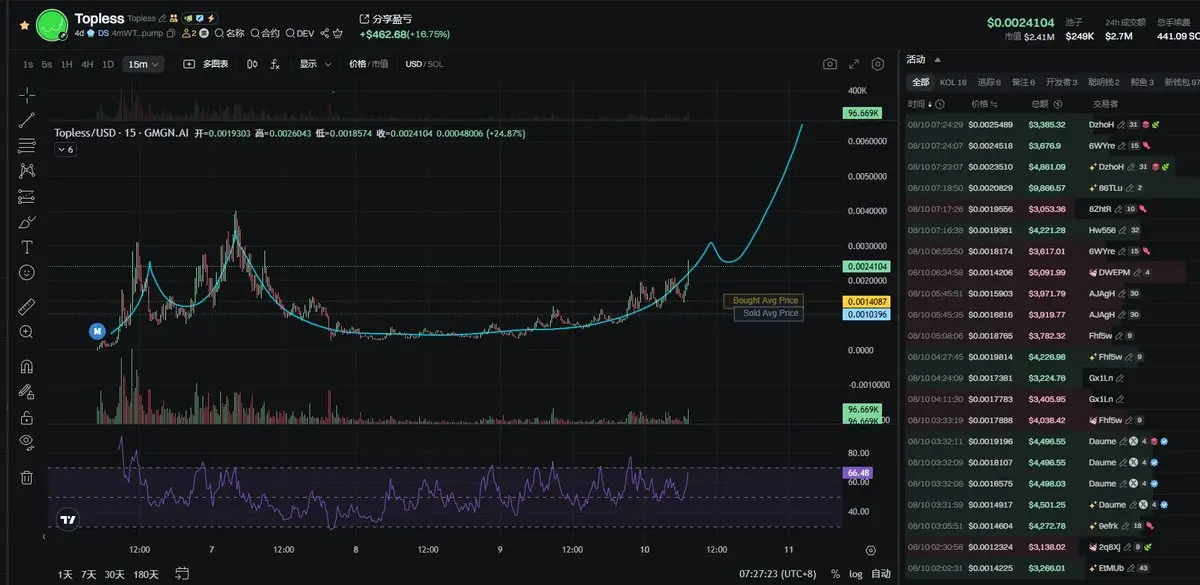Set the interval to 1s

(x=28, y=64)
